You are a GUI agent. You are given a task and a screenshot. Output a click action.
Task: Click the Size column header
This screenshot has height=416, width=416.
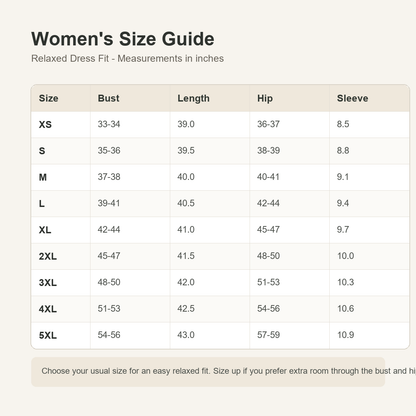coord(48,98)
